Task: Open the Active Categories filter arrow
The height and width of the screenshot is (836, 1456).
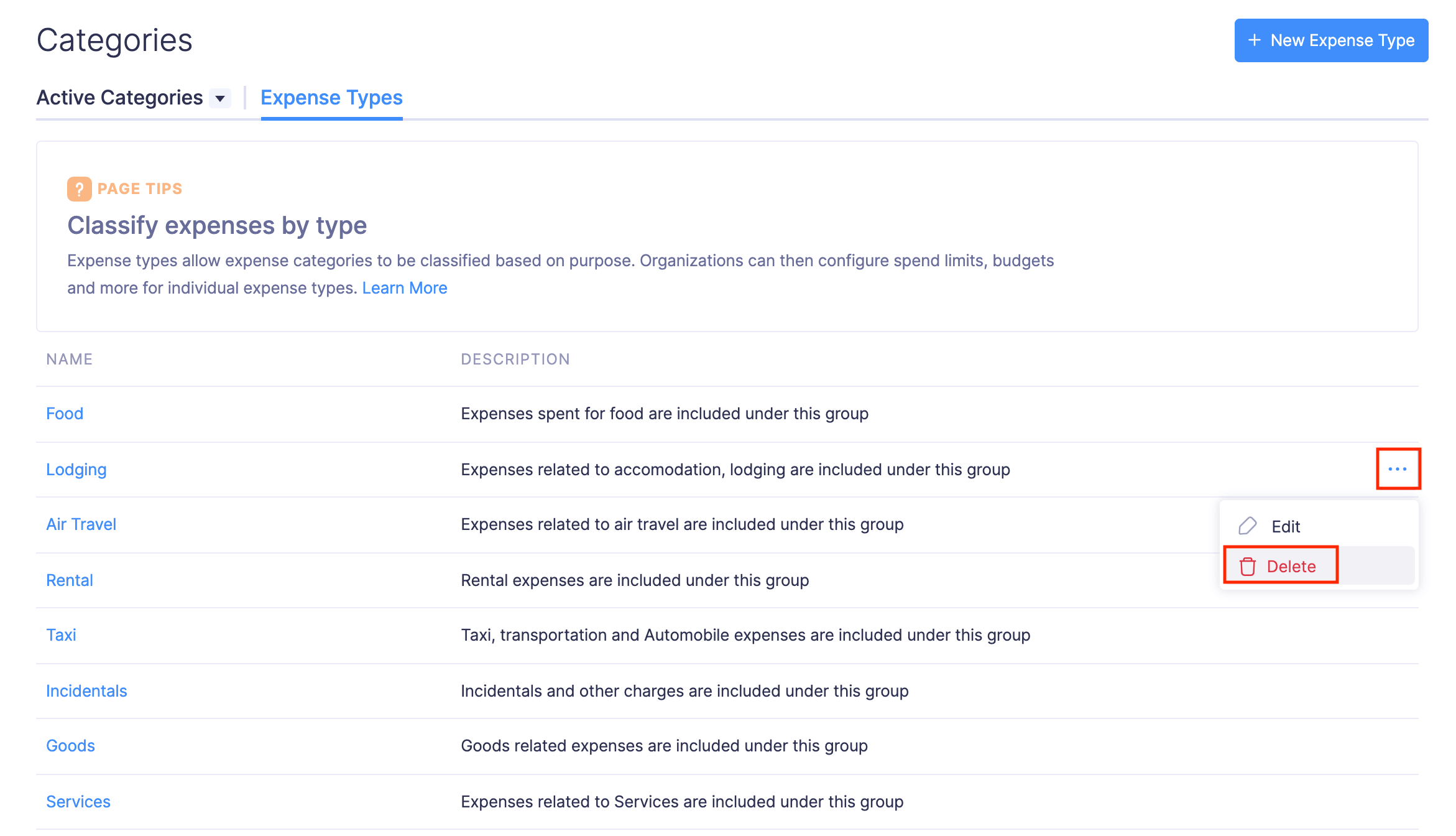Action: click(x=219, y=98)
